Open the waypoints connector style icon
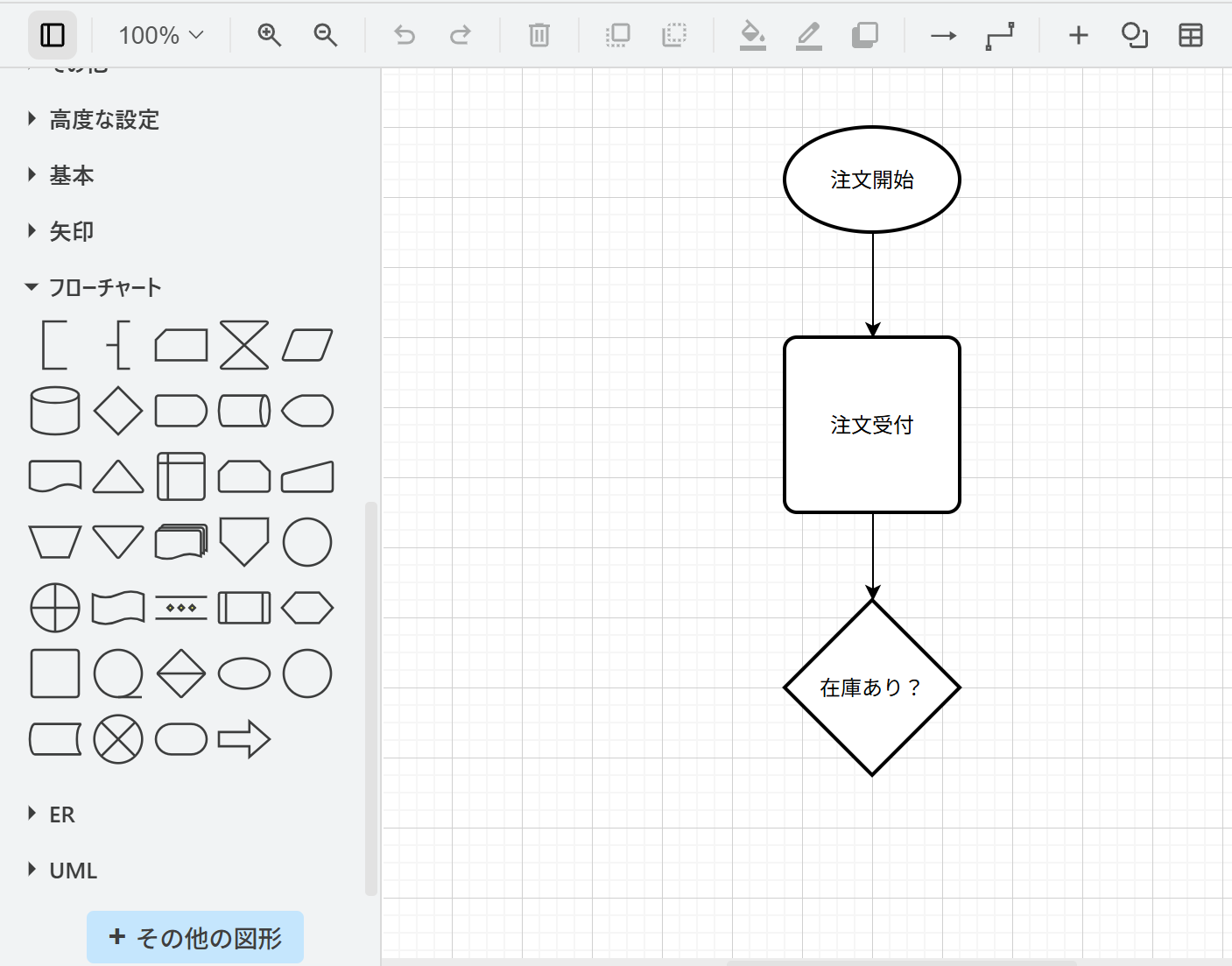Screen dimensions: 1232x966 (x=999, y=35)
